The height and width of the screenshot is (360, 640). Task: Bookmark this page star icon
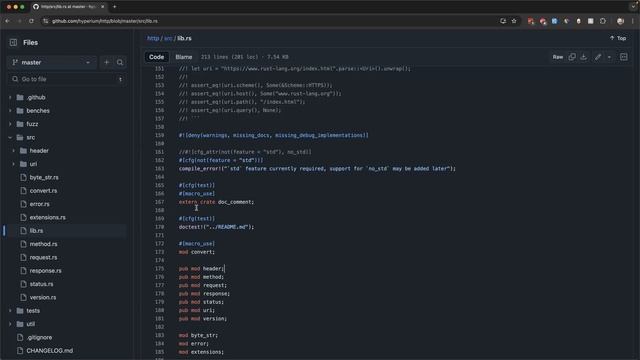click(514, 21)
